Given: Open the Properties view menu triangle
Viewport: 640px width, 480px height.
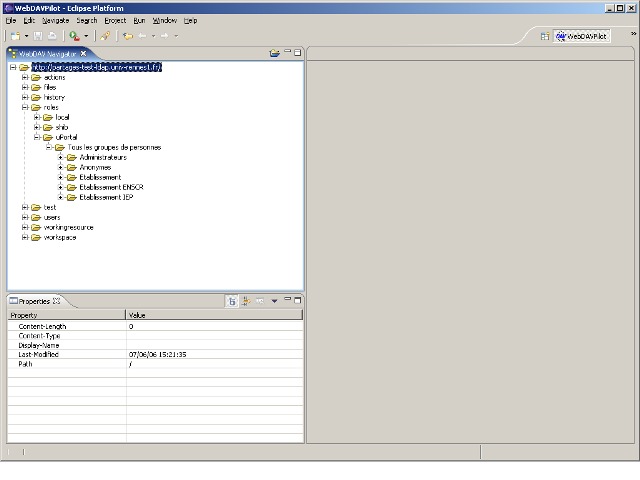Looking at the screenshot, I should point(274,300).
